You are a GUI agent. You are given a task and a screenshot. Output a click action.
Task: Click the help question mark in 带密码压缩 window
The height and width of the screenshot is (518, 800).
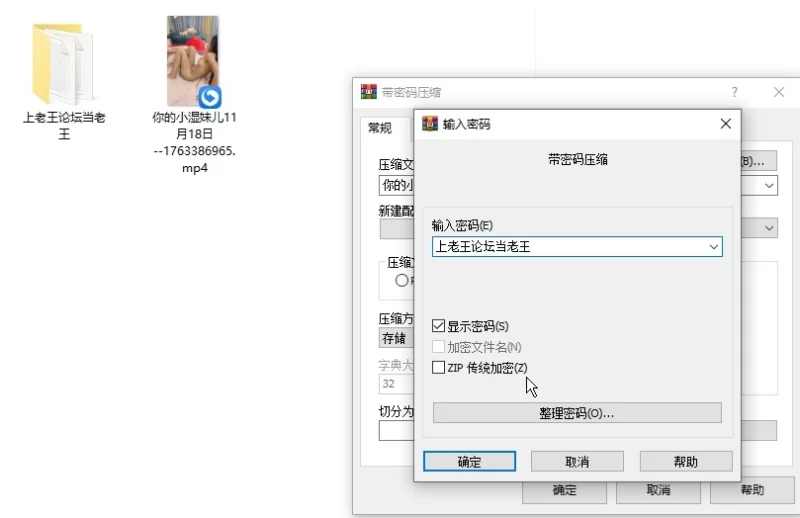pyautogui.click(x=734, y=92)
